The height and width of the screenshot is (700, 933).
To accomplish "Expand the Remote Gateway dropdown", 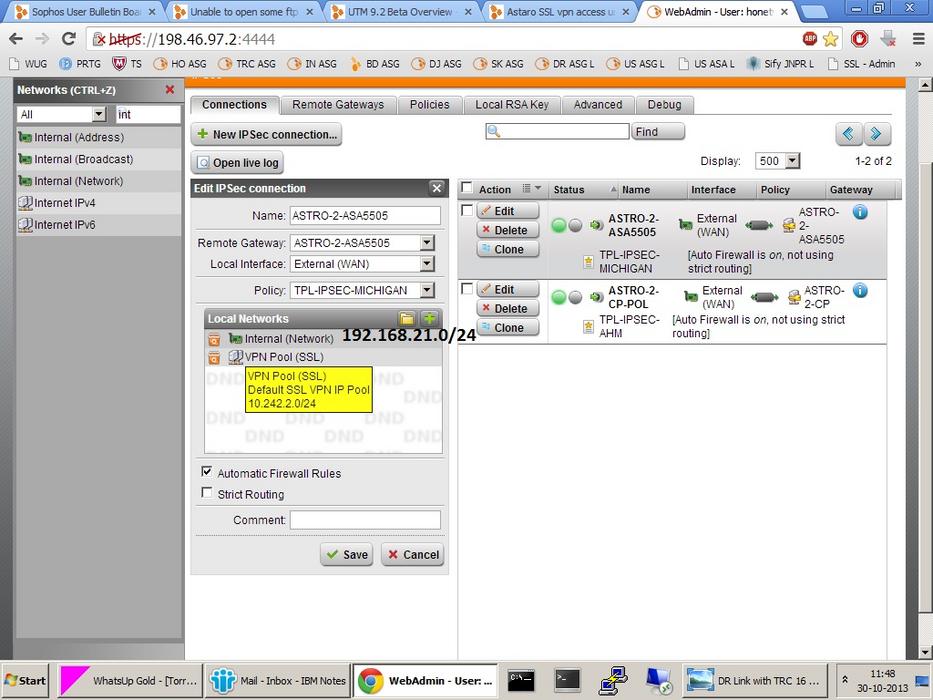I will coord(427,243).
